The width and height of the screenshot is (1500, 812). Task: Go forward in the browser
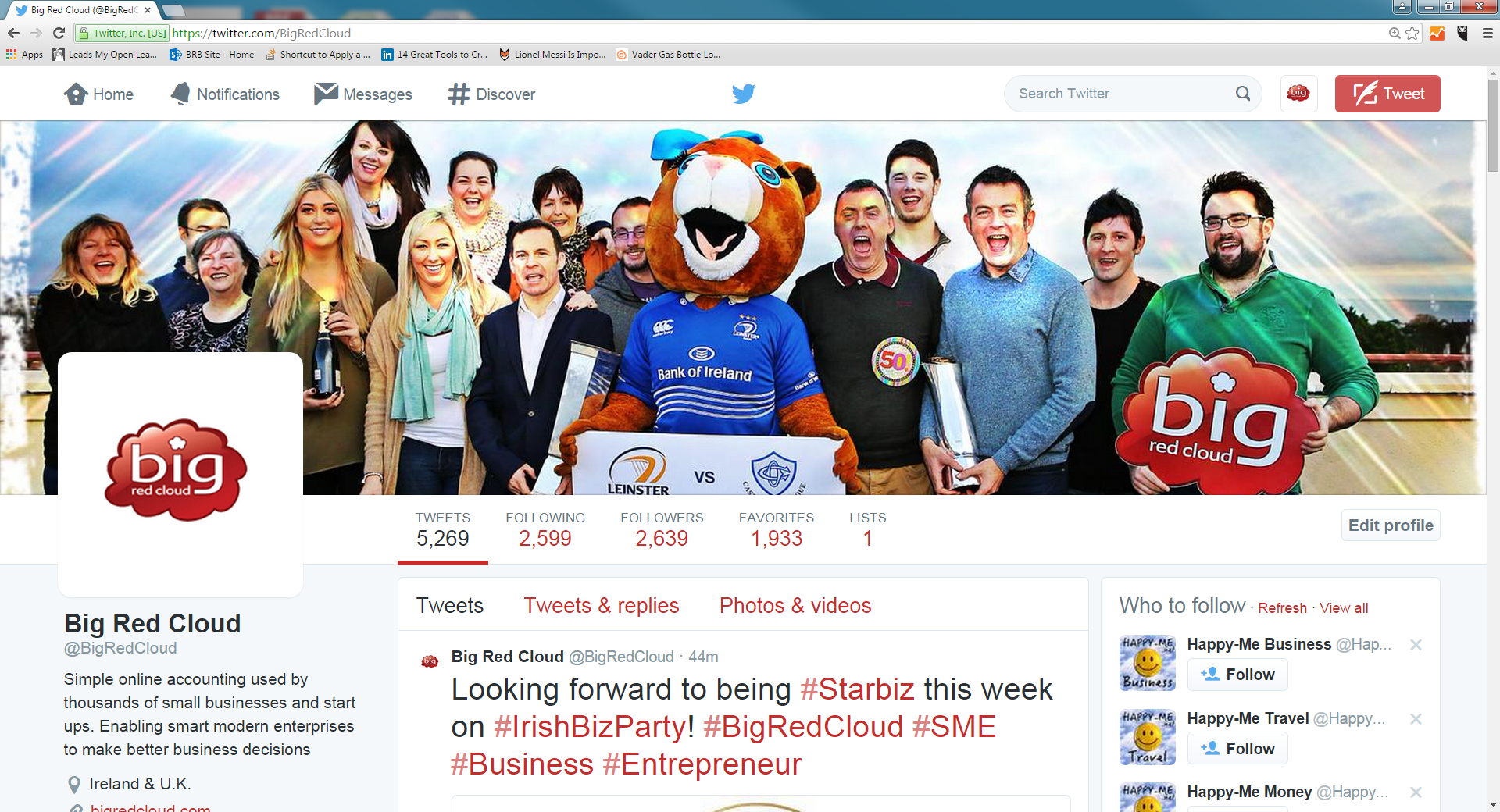36,33
